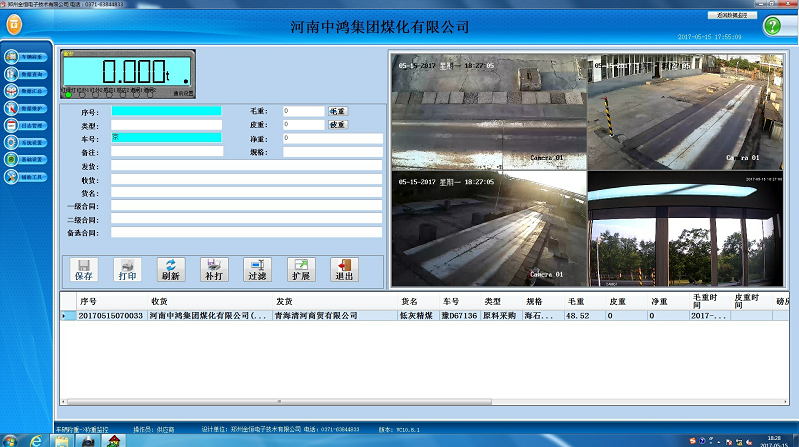Click the 补打 reprint icon button
The image size is (799, 447).
(213, 269)
